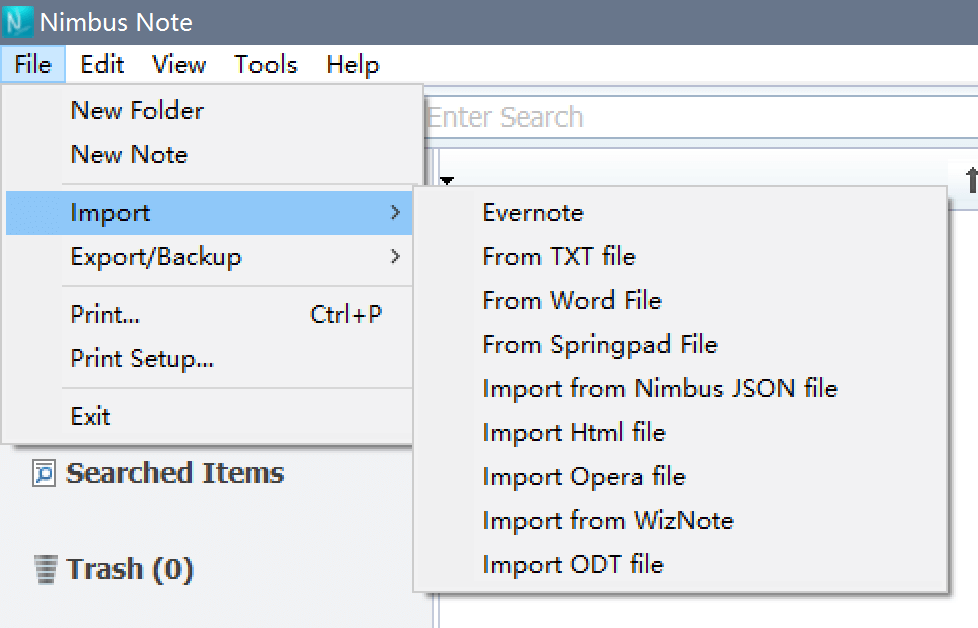
Task: Open the Tools menu
Action: (x=266, y=64)
